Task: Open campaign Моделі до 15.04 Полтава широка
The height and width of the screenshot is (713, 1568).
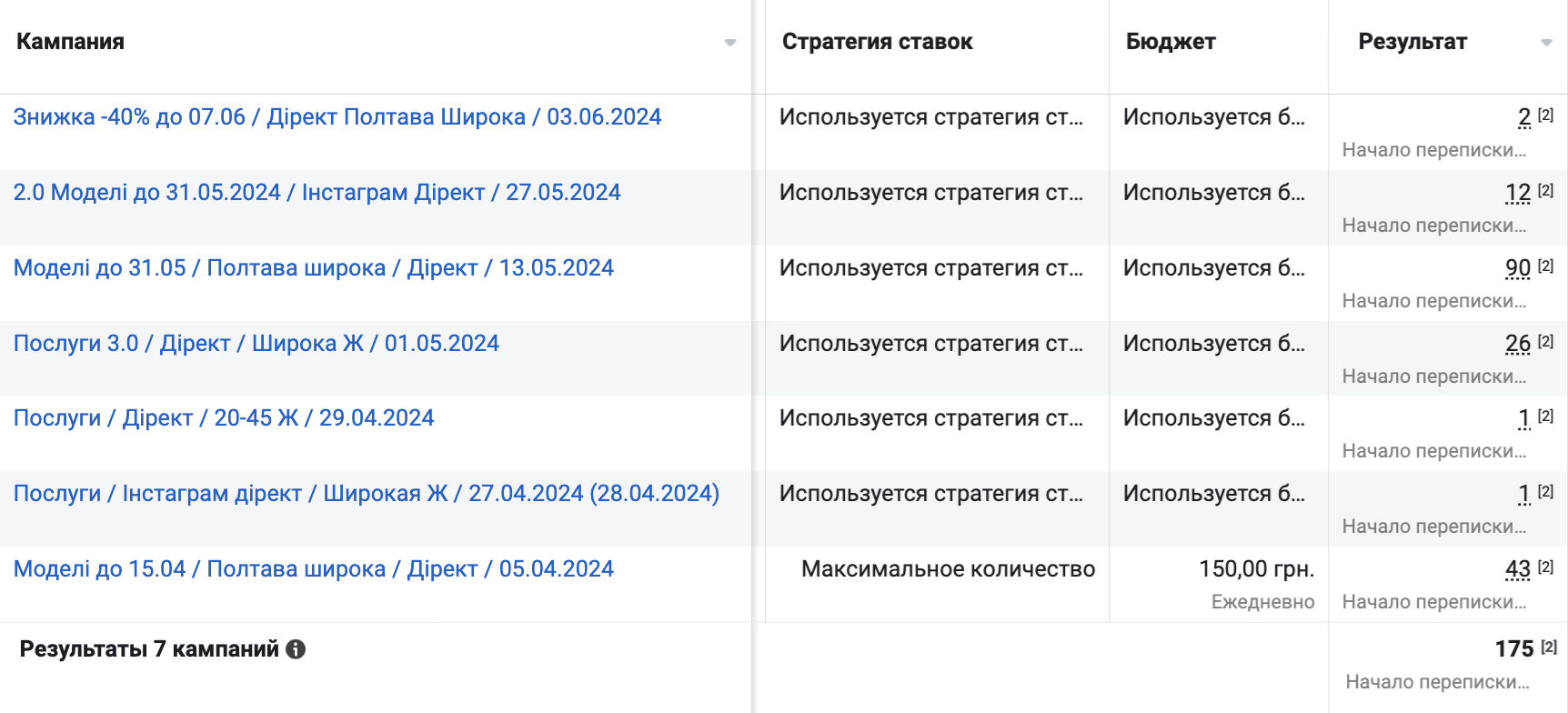Action: (x=314, y=569)
